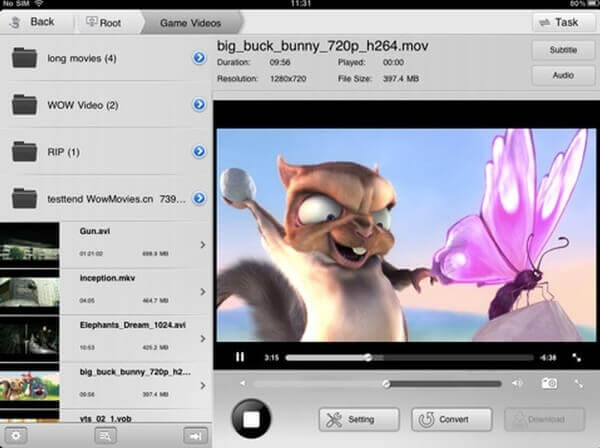
Task: Pause the video playback
Action: pos(240,357)
